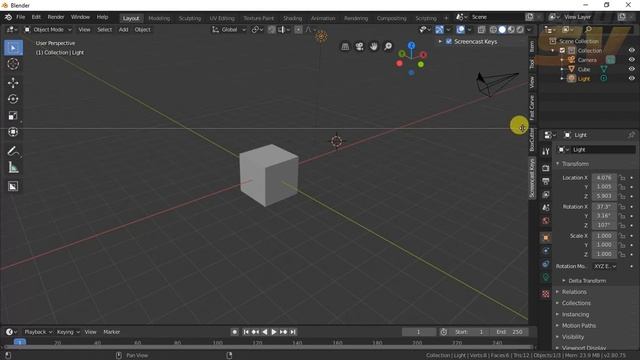Hide the Camera via its eye icon
This screenshot has height=360, width=640.
click(x=631, y=60)
